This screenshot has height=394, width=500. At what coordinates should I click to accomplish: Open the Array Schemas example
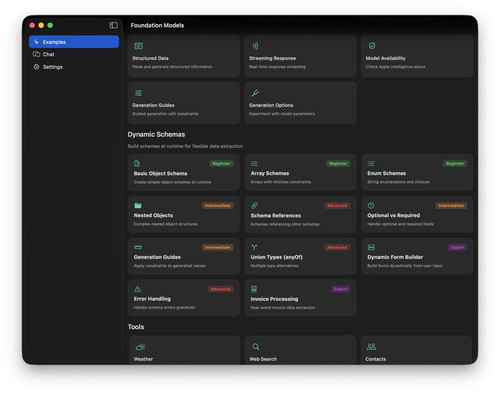click(300, 172)
